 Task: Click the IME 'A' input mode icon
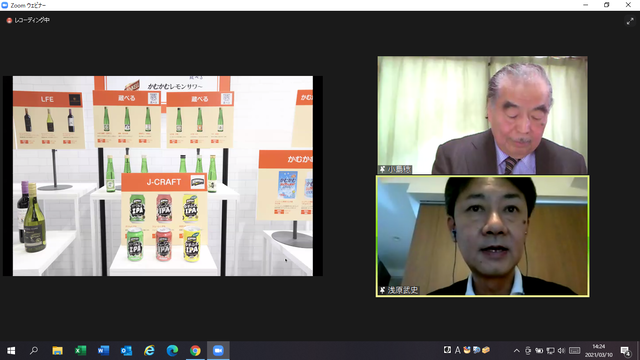click(458, 350)
